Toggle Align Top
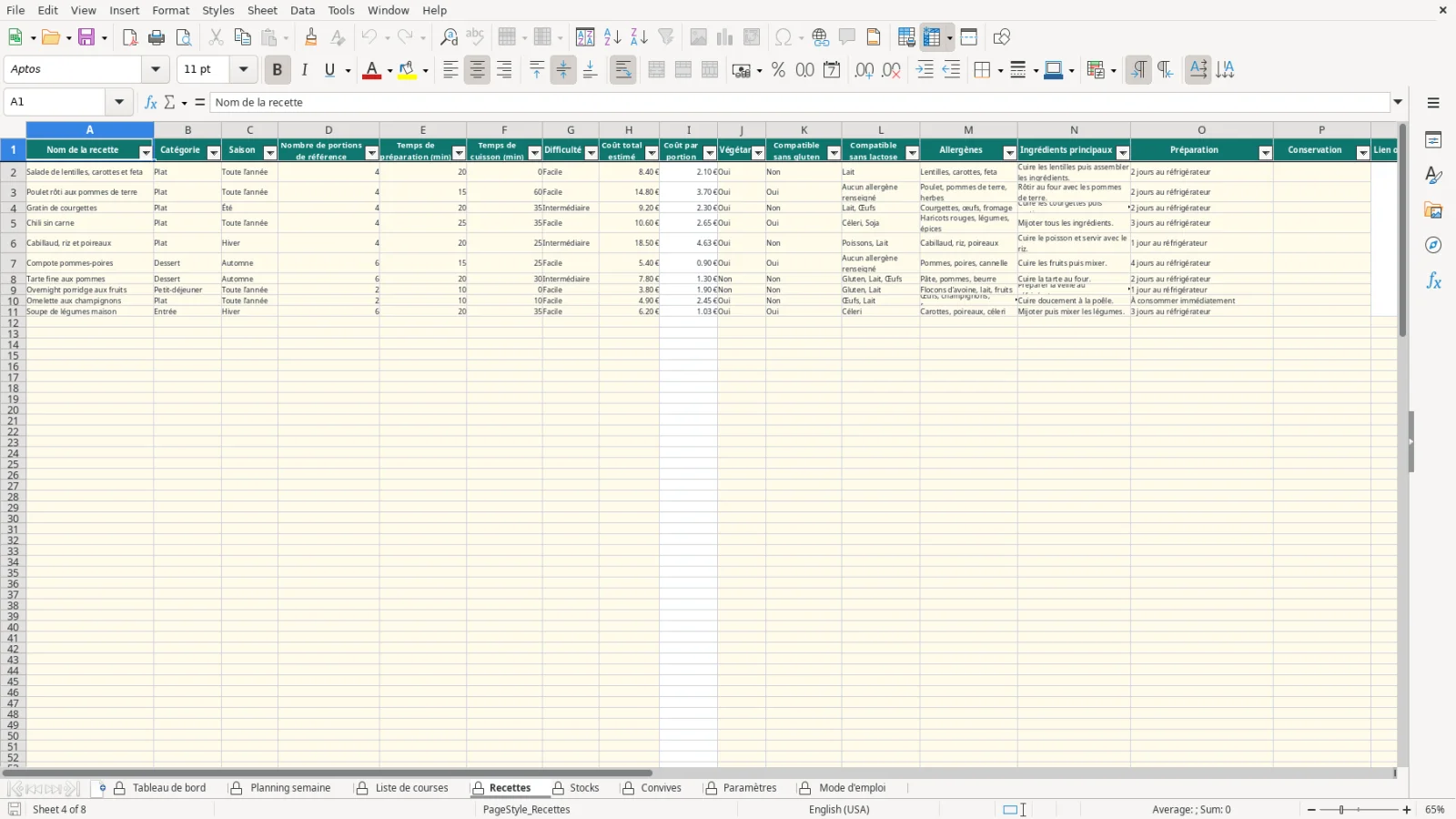 (x=537, y=70)
